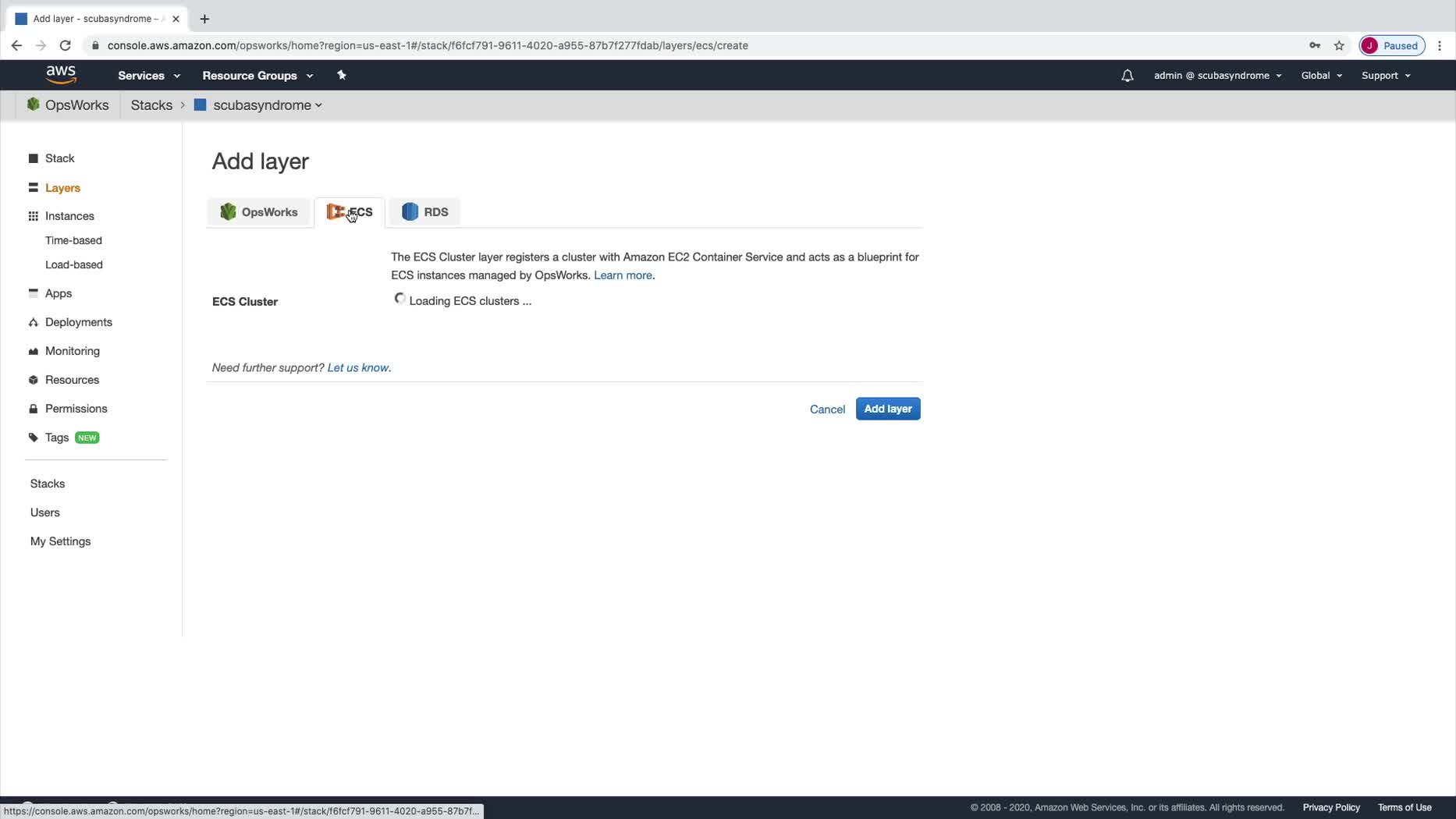This screenshot has height=819, width=1456.
Task: Click the Deployments sidebar icon
Action: [34, 322]
